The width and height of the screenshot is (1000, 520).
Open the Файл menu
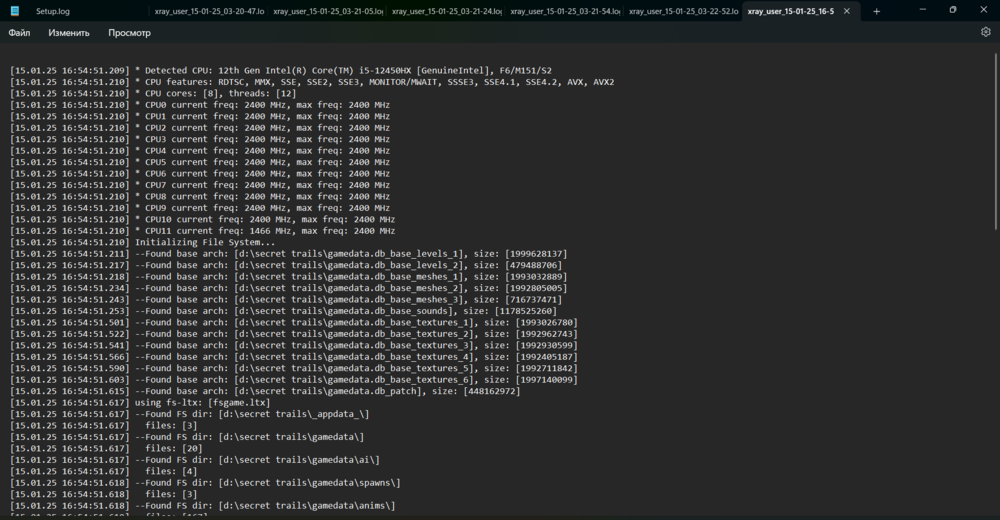click(19, 33)
